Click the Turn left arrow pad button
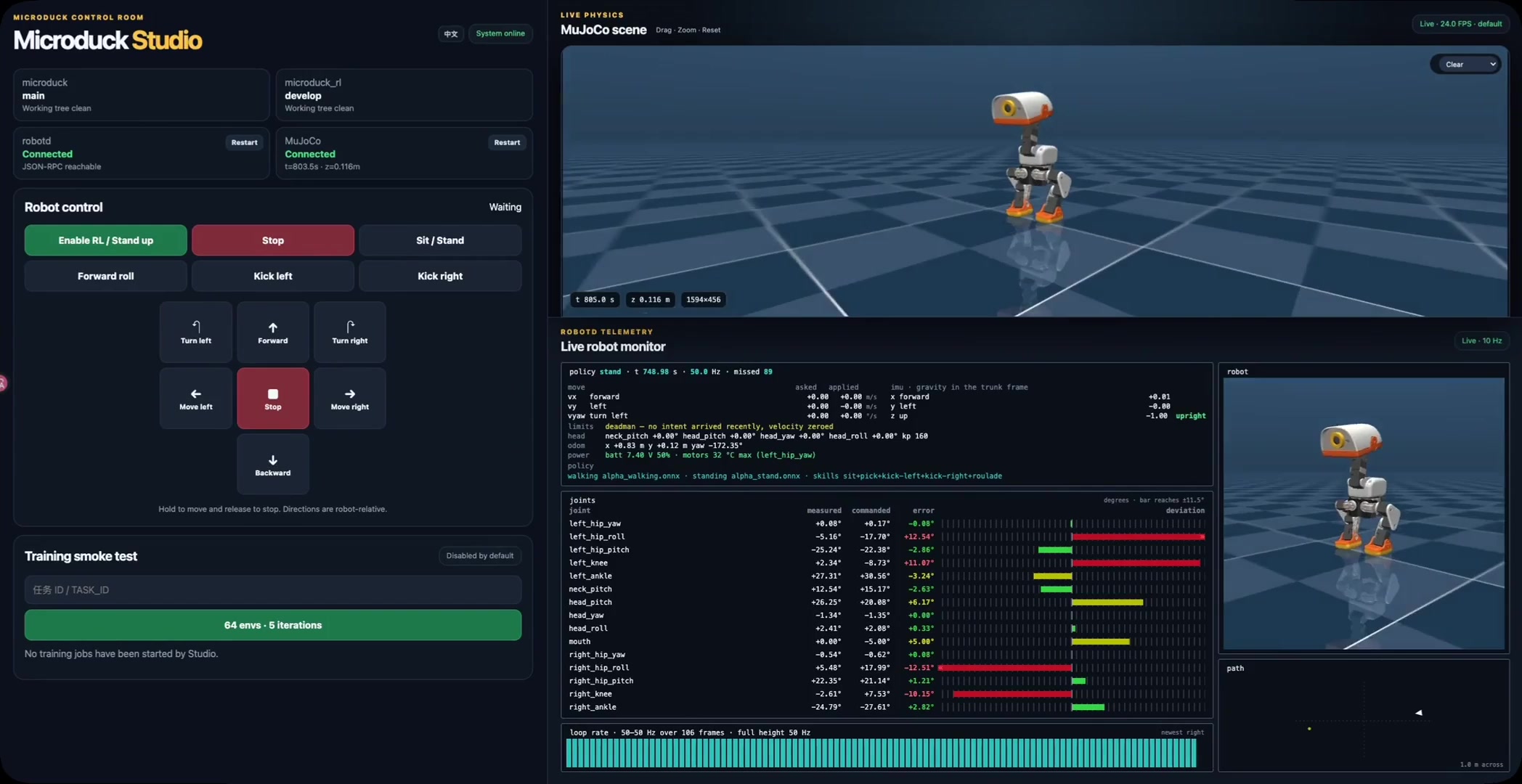 pos(195,332)
